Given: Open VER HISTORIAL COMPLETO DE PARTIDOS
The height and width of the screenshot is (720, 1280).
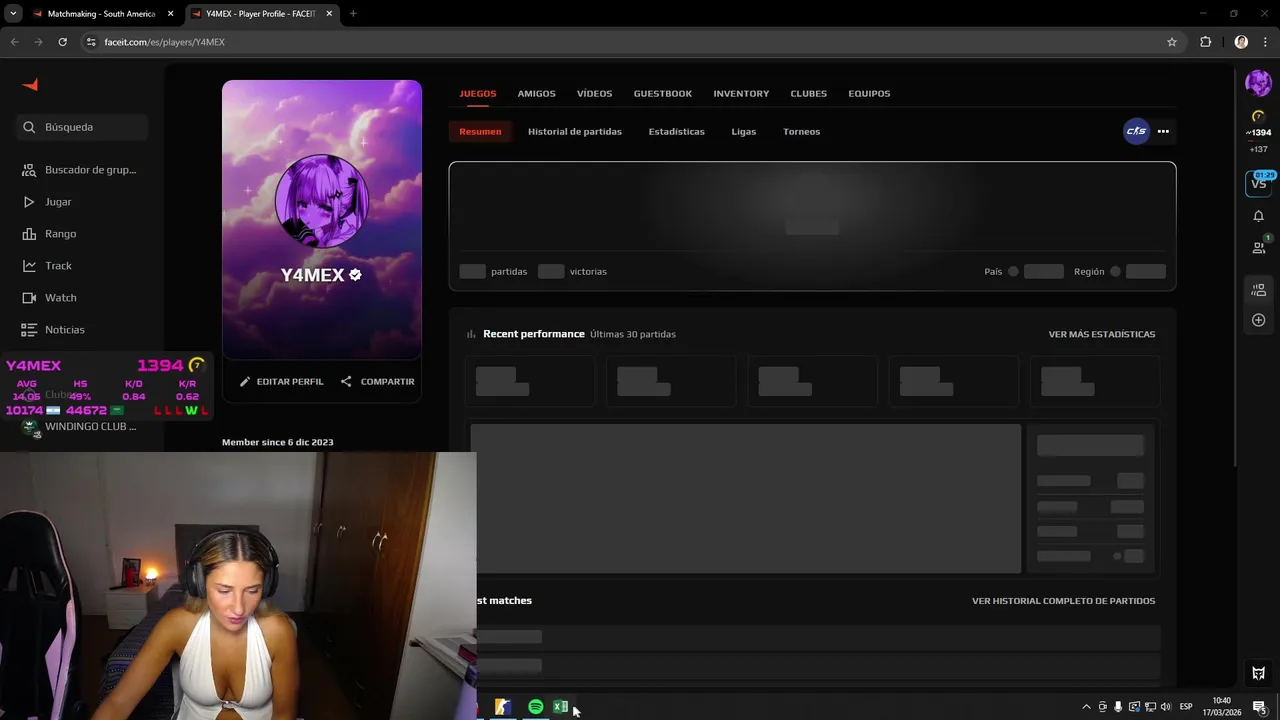Looking at the screenshot, I should [1063, 601].
